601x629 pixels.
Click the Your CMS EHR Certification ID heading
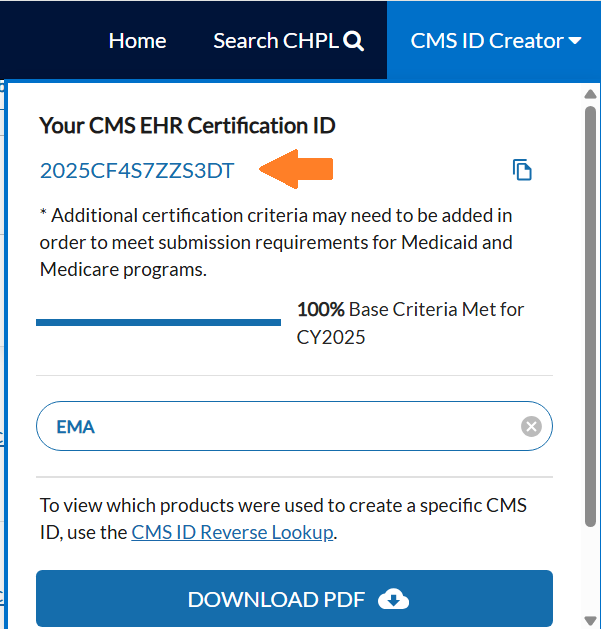point(187,125)
